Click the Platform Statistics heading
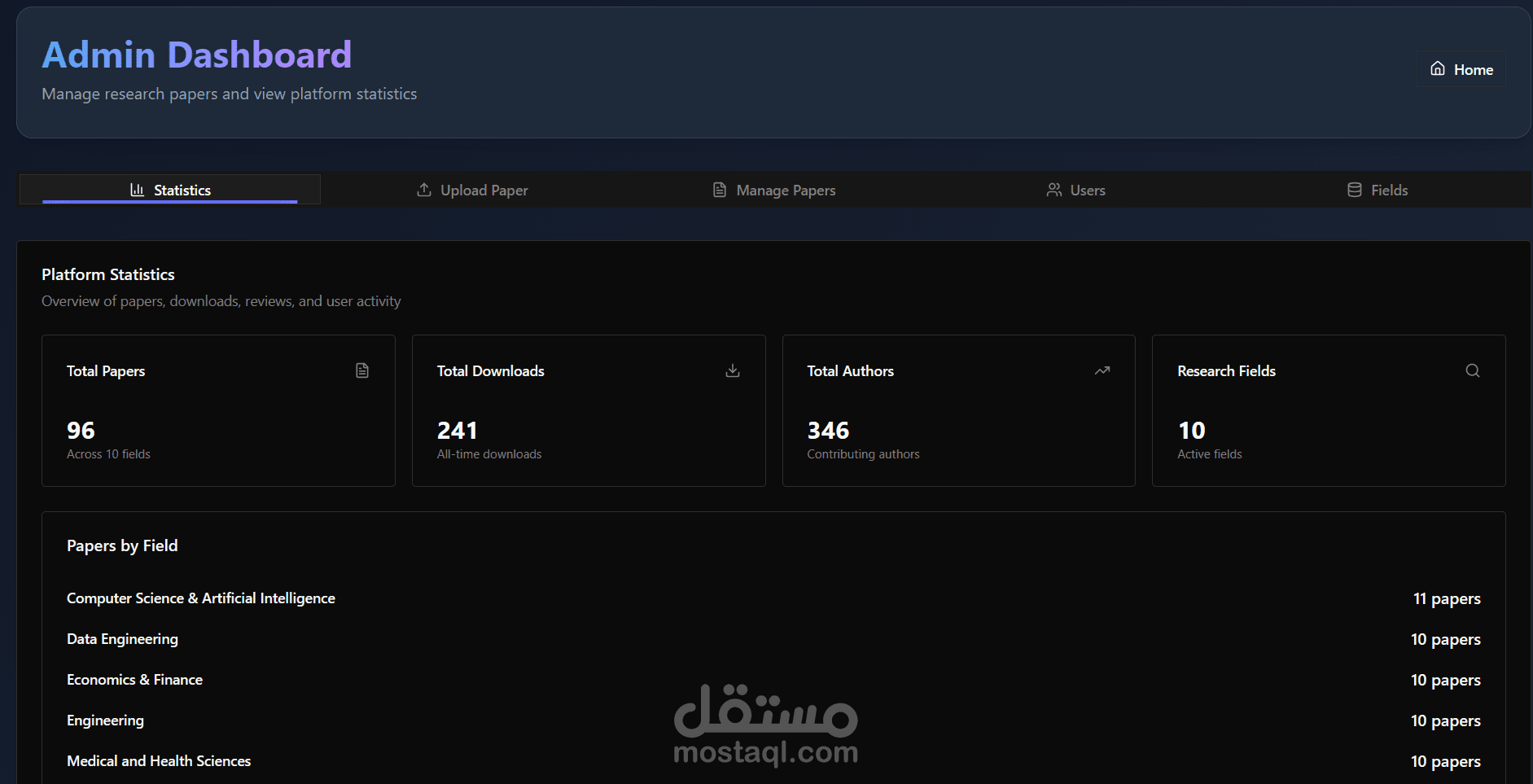1533x784 pixels. [108, 274]
